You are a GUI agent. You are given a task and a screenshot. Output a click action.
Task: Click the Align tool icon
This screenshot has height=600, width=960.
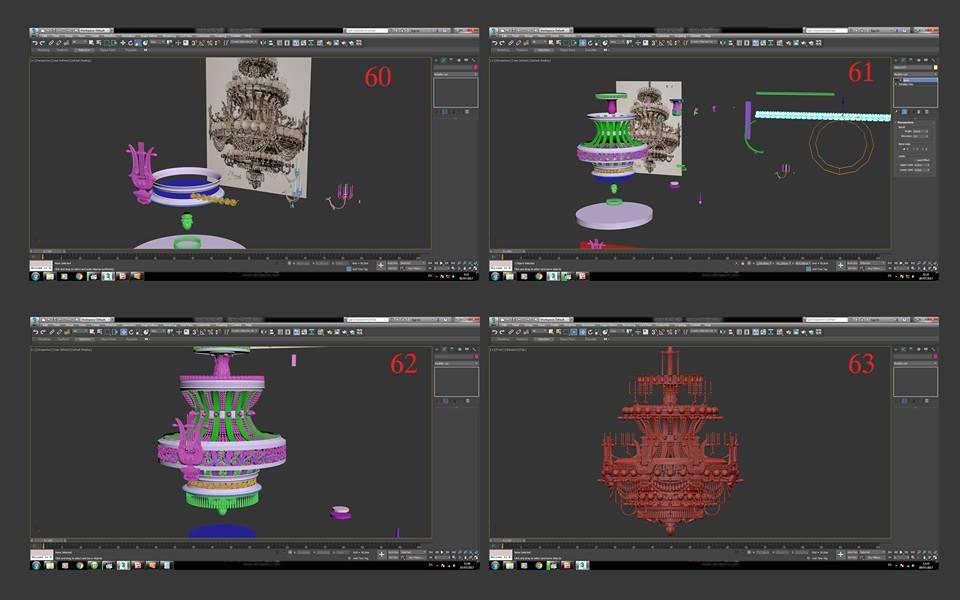(271, 43)
